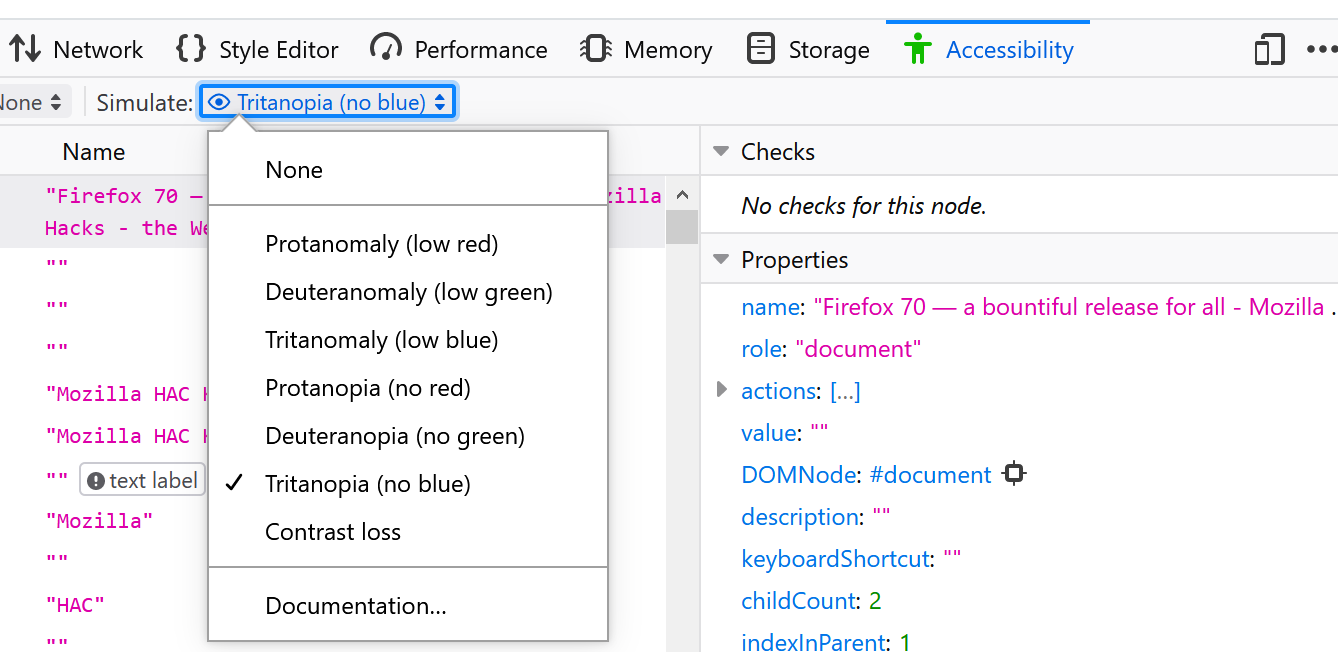Select the "Mozilla" tree row
Viewport: 1338px width, 652px height.
point(100,521)
